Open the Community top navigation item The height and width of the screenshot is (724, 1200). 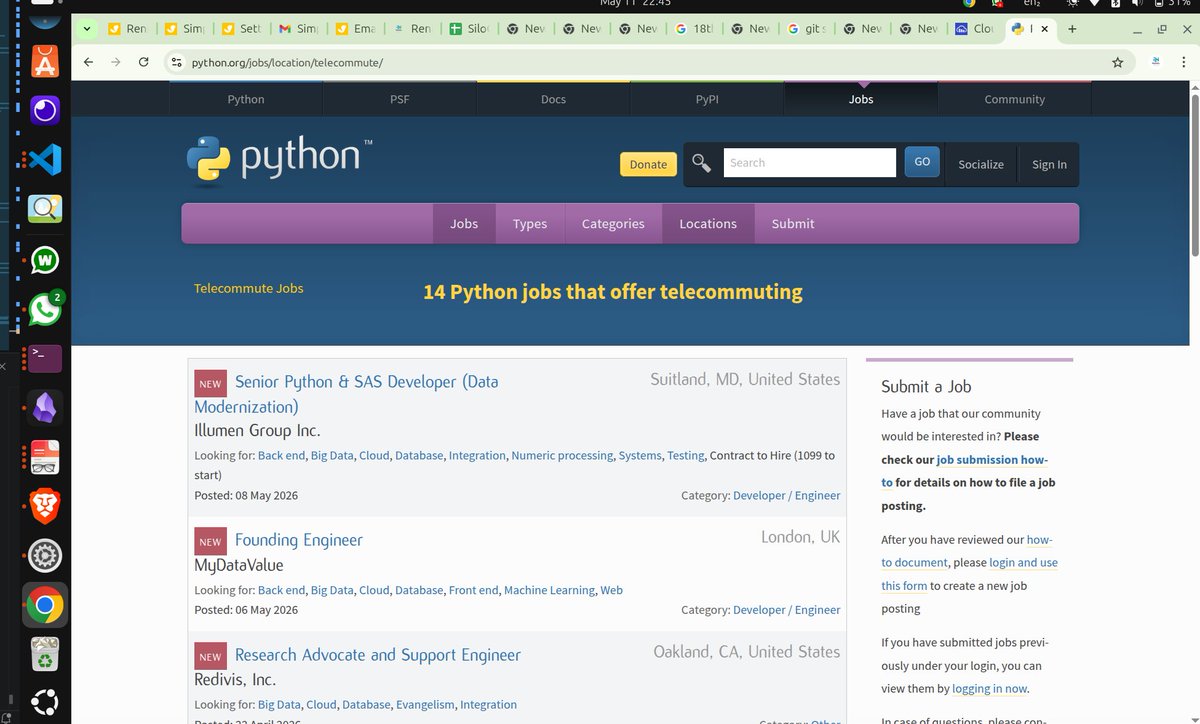(x=1014, y=99)
